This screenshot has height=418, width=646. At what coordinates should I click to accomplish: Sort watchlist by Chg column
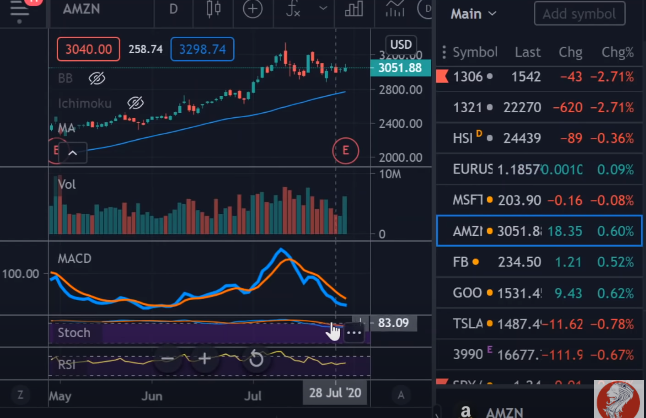[570, 52]
